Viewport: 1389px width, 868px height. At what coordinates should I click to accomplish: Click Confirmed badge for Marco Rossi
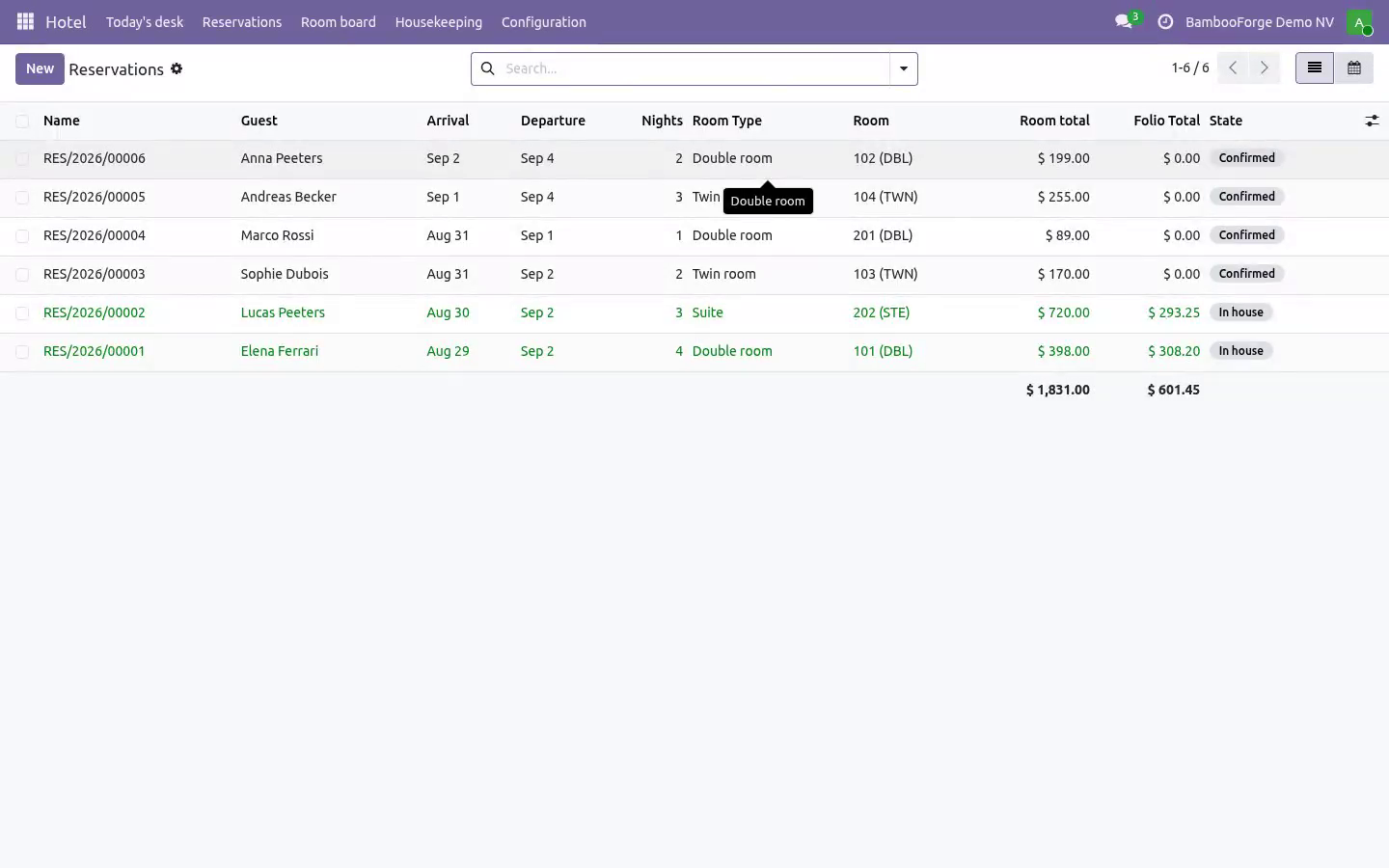(1246, 235)
